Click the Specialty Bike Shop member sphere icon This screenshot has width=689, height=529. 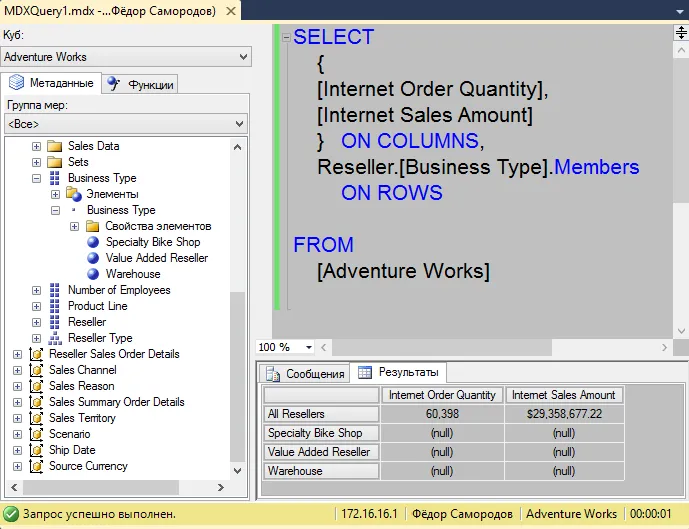click(93, 242)
